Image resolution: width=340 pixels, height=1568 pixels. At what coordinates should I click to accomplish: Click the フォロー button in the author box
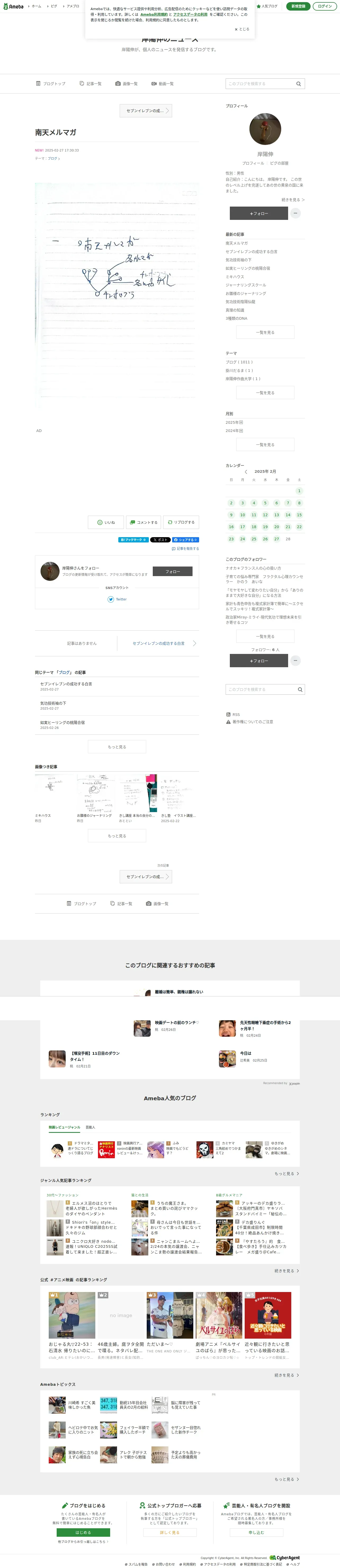pos(173,571)
